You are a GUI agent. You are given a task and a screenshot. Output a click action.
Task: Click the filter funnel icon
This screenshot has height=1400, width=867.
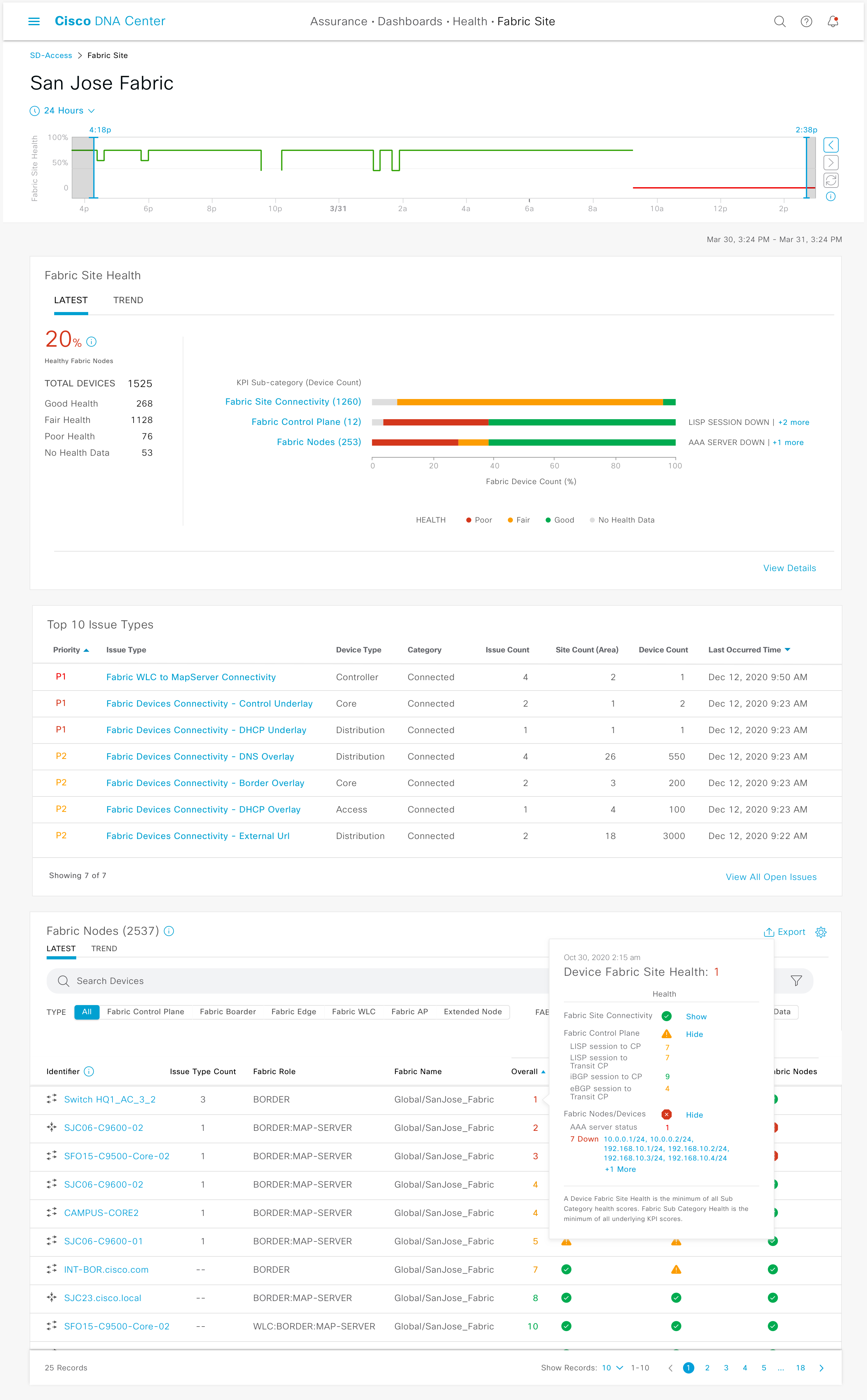(796, 981)
